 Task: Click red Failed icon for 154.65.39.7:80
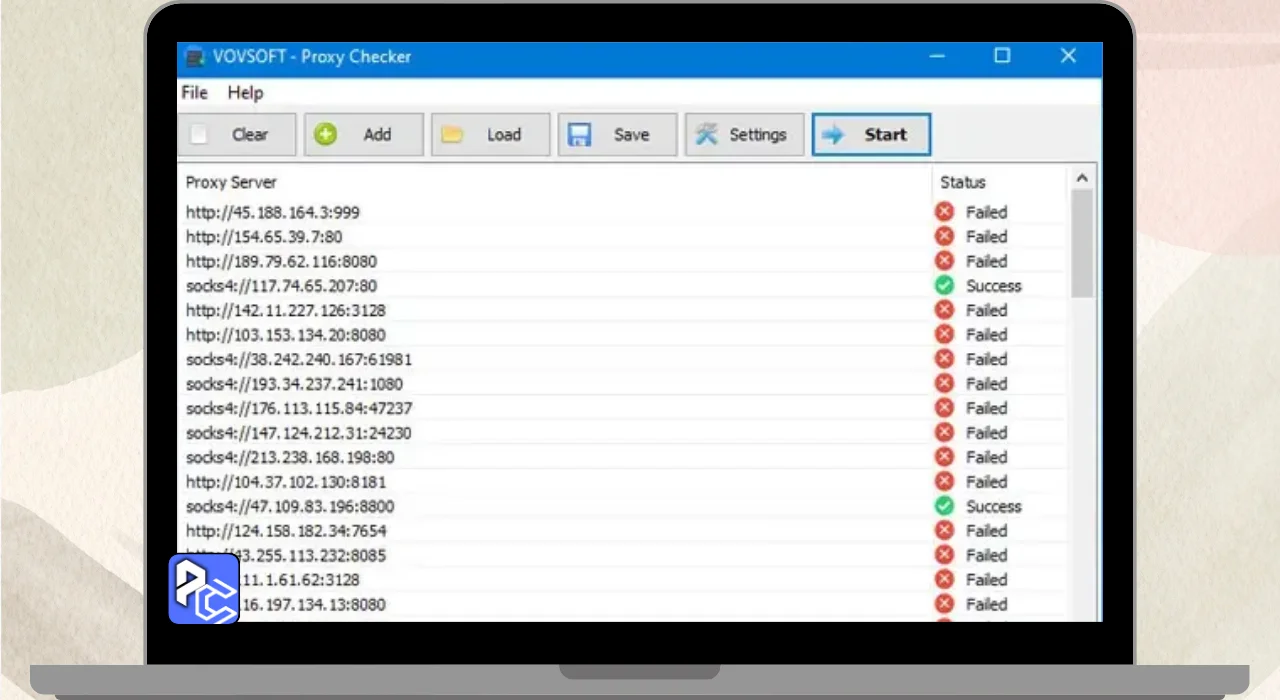click(x=944, y=236)
